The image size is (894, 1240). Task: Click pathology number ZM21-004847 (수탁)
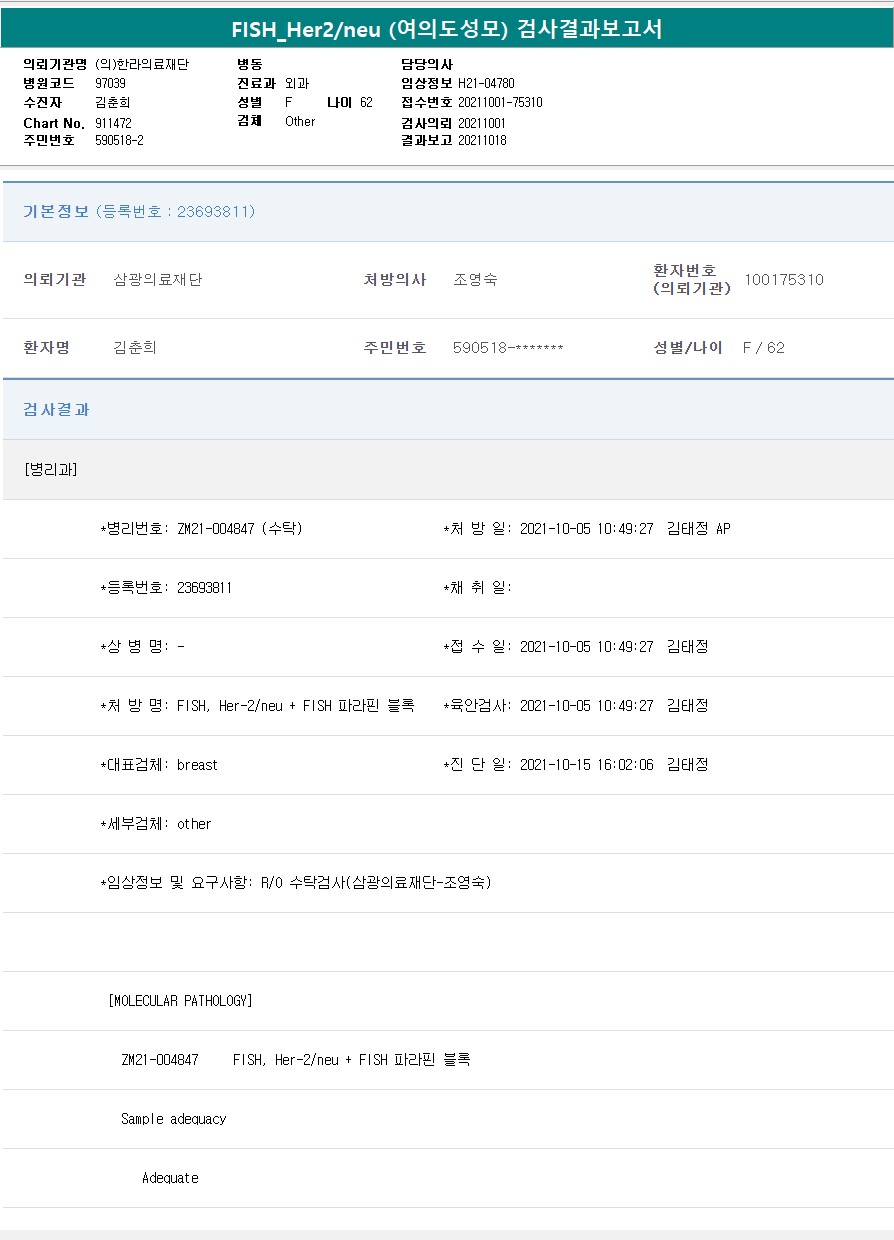[201, 528]
